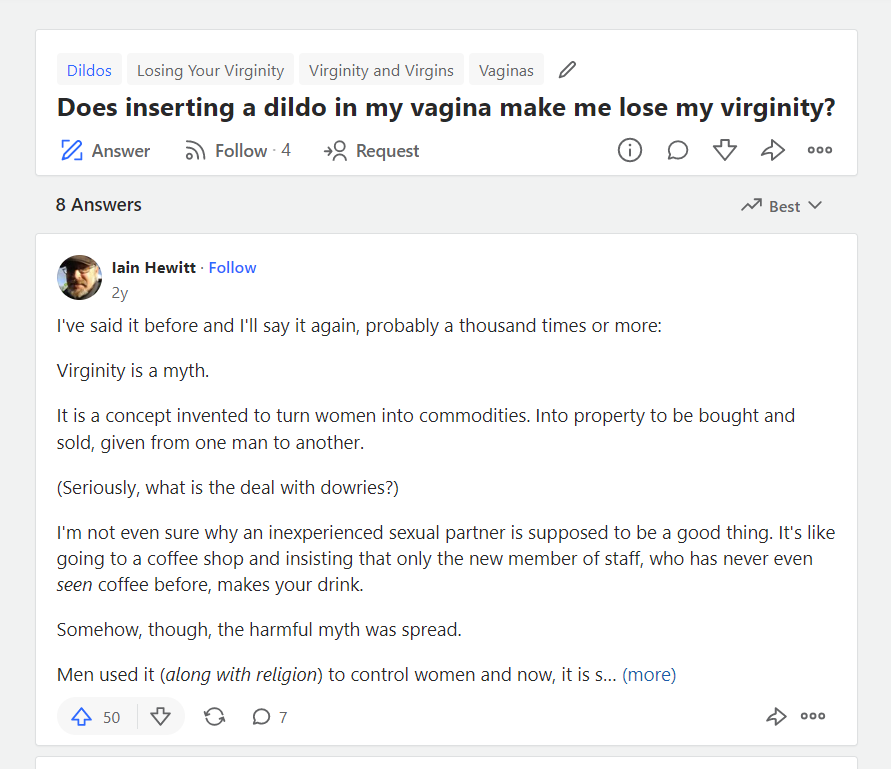The height and width of the screenshot is (769, 891).
Task: Open Iain Hewitt's profile picture
Action: click(80, 277)
